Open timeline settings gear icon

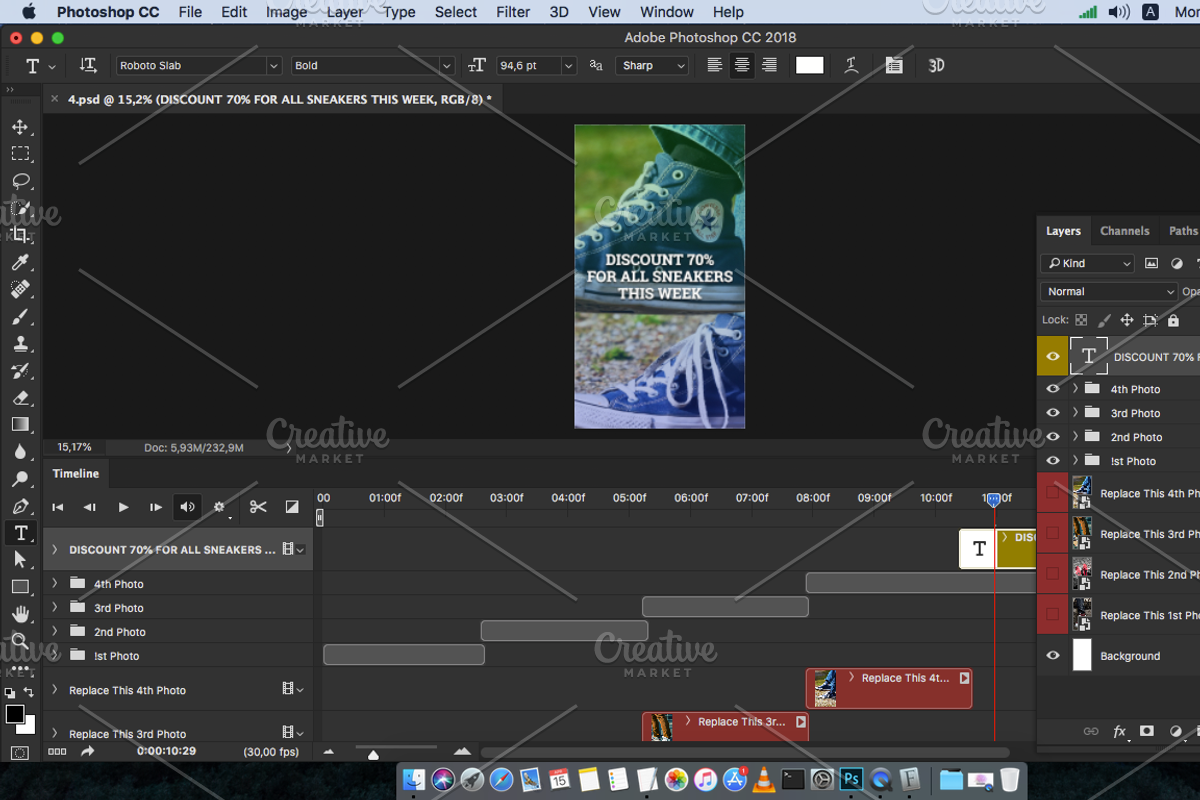click(x=220, y=507)
